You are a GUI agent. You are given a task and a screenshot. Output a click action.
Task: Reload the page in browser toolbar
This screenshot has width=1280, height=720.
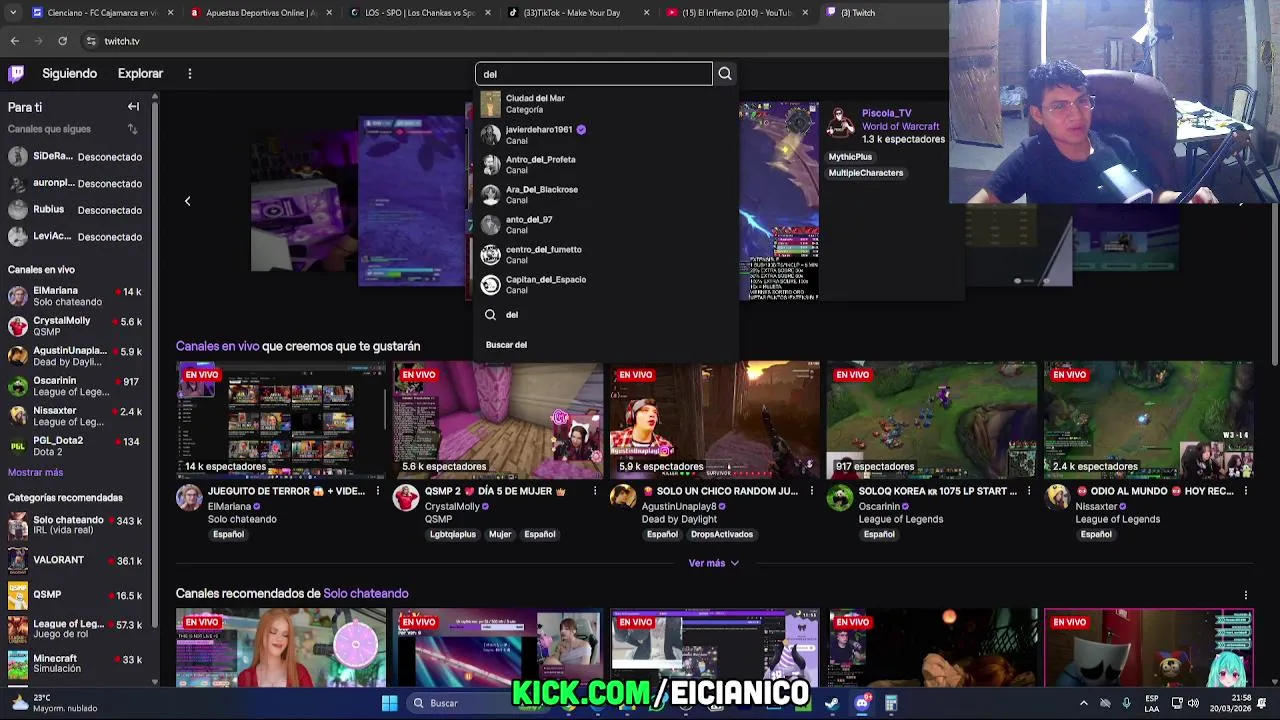click(62, 41)
